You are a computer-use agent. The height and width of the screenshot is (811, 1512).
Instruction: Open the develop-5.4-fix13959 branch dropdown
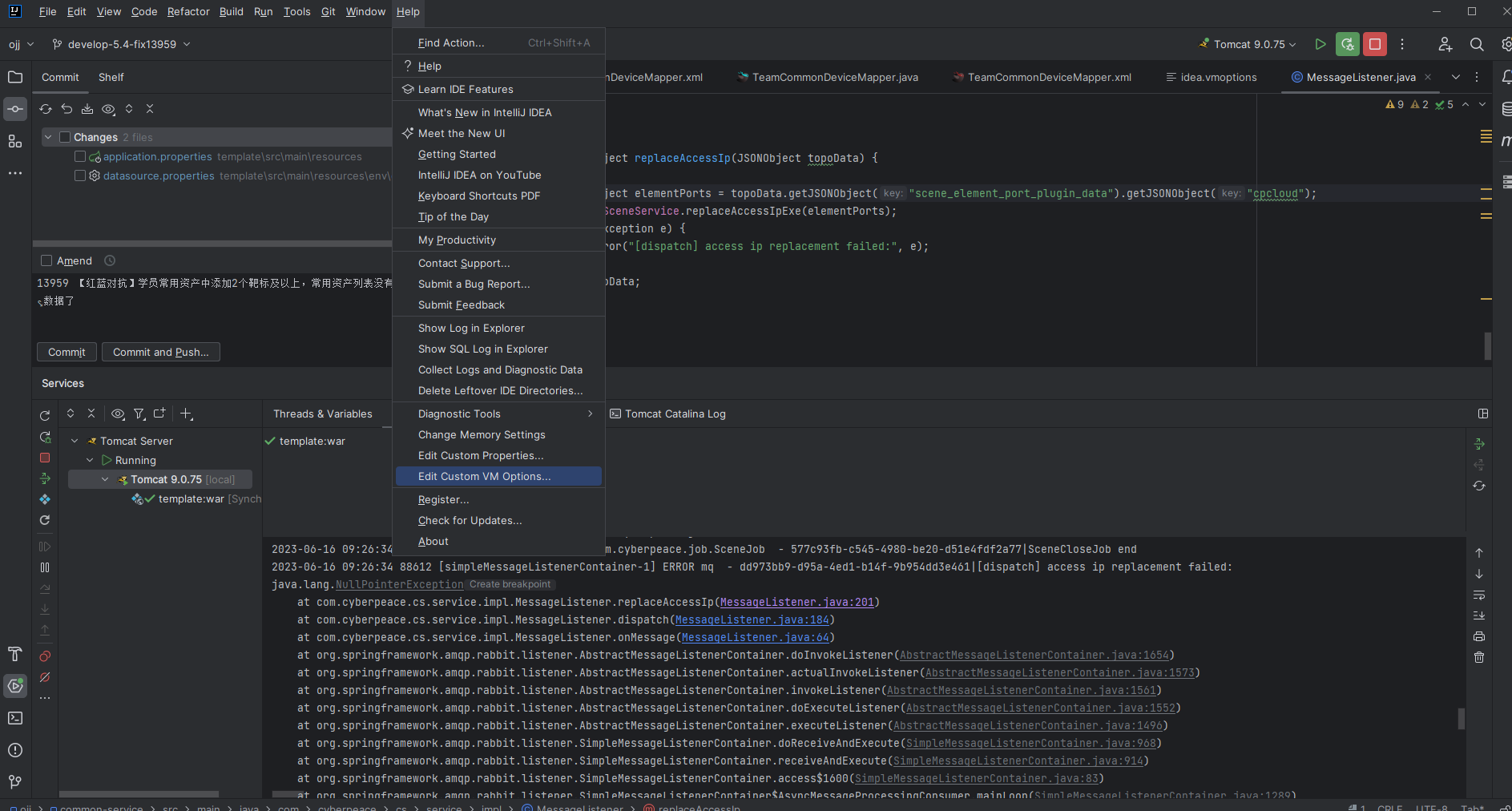(x=121, y=44)
